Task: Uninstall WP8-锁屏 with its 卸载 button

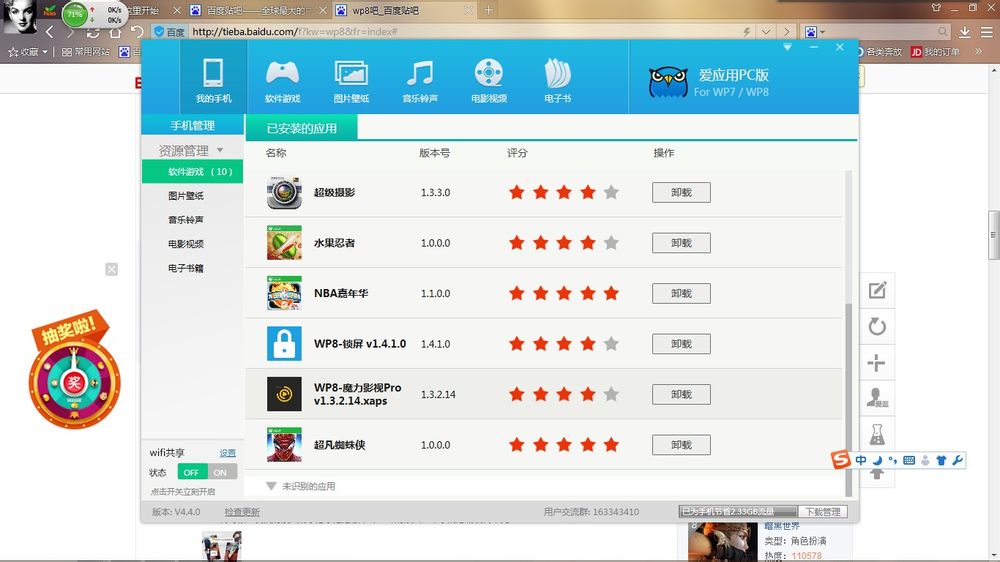Action: [x=681, y=344]
